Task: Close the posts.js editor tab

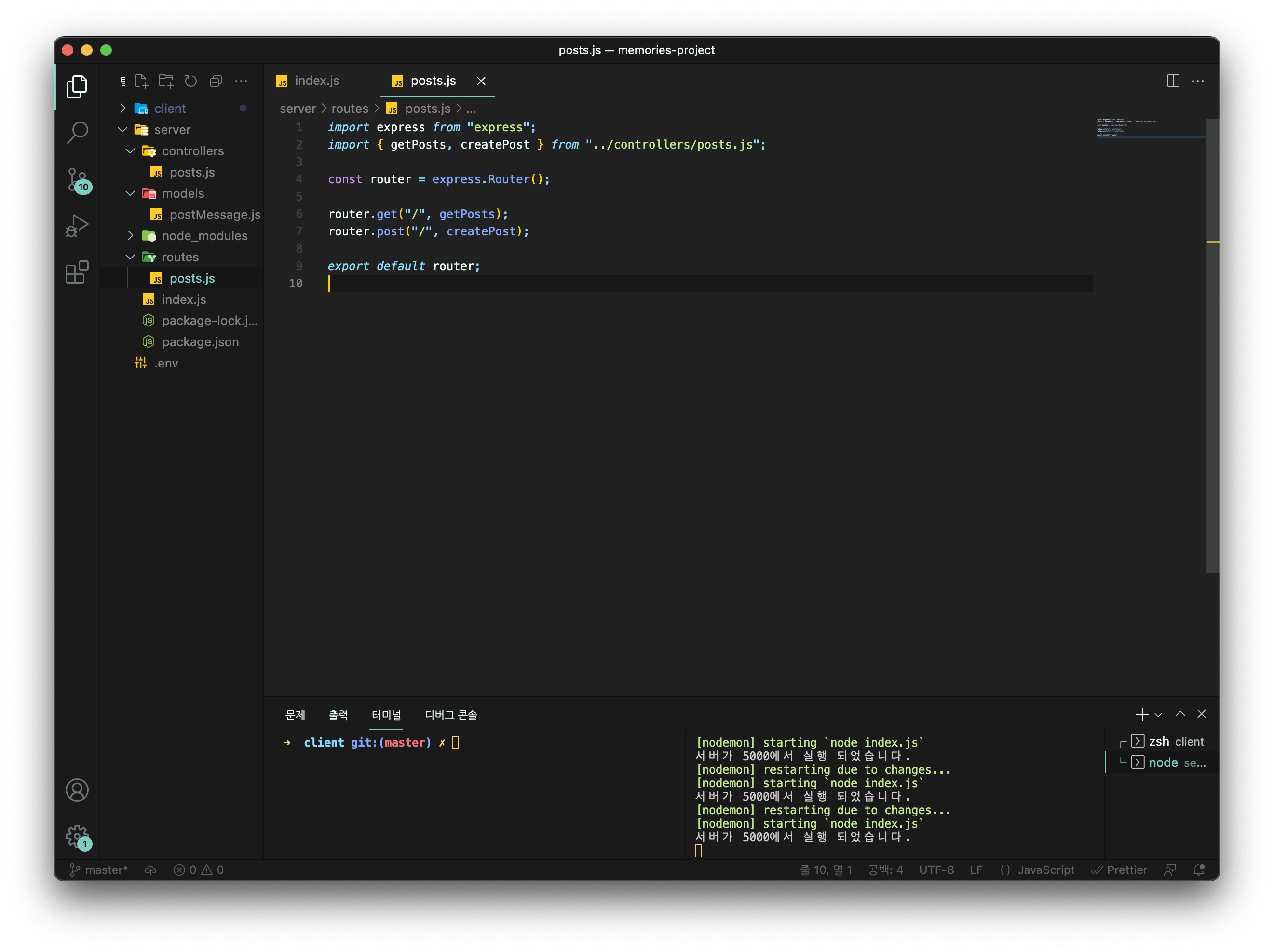Action: [x=481, y=81]
